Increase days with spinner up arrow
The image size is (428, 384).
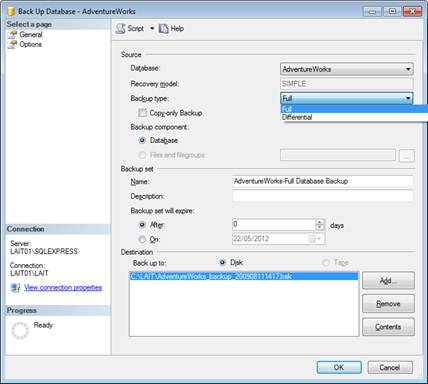point(320,222)
